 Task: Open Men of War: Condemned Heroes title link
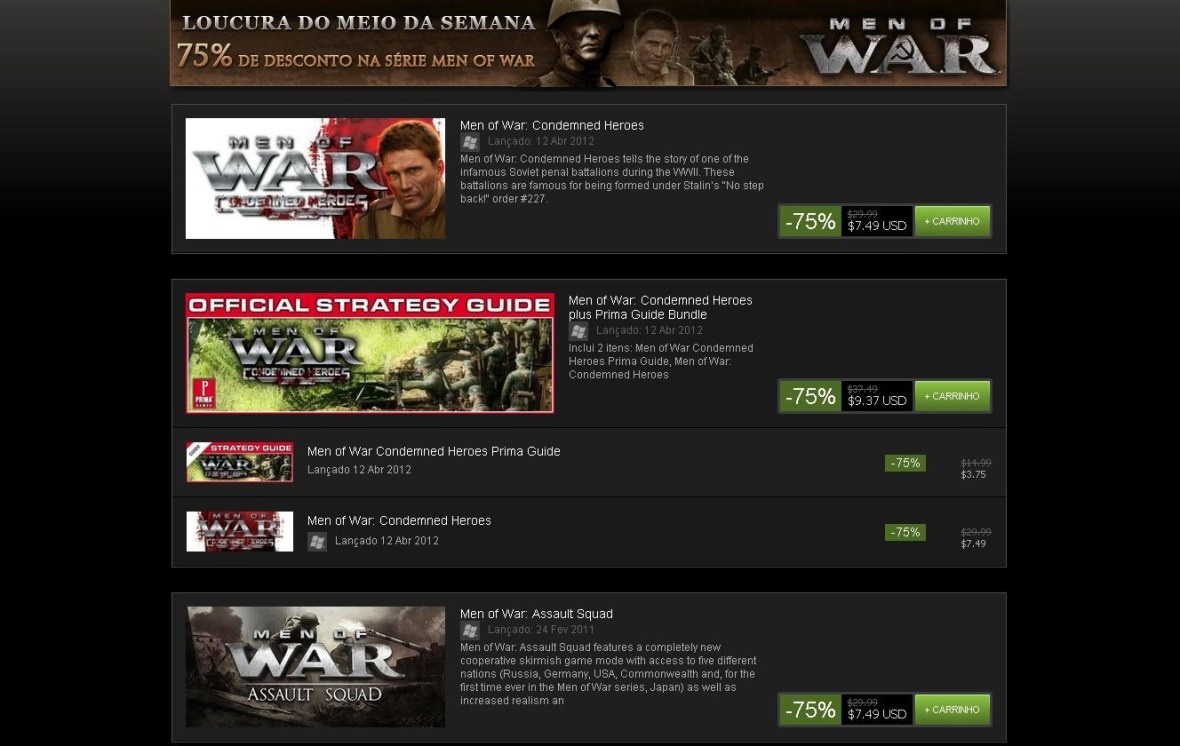(x=552, y=125)
